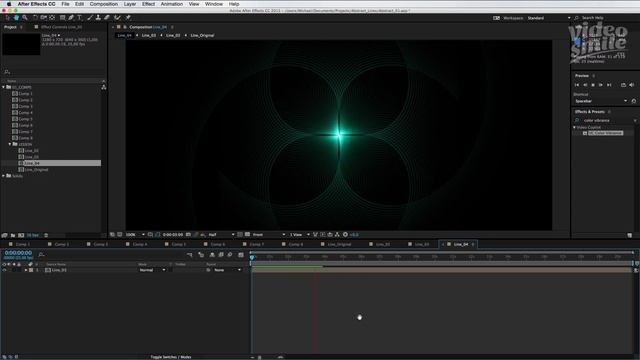Open the Workspace Standard dropdown
Screen dimensions: 640x360
point(548,18)
